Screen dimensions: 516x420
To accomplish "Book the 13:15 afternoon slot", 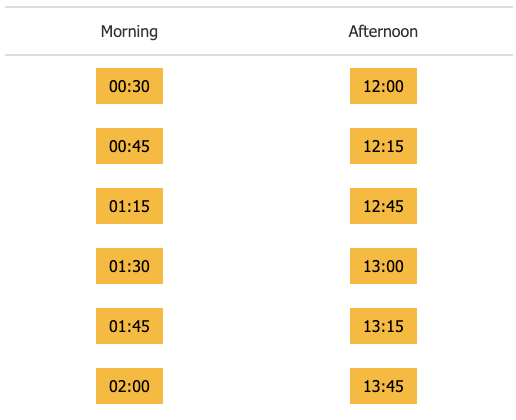I will (x=383, y=326).
